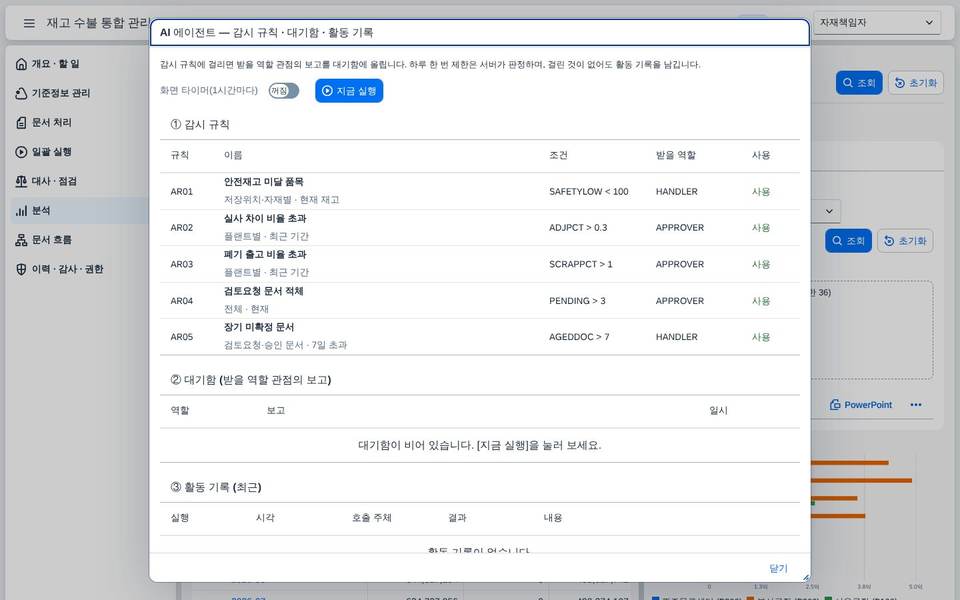Image resolution: width=960 pixels, height=600 pixels.
Task: Click the 호출 주체 column header
Action: 372,517
